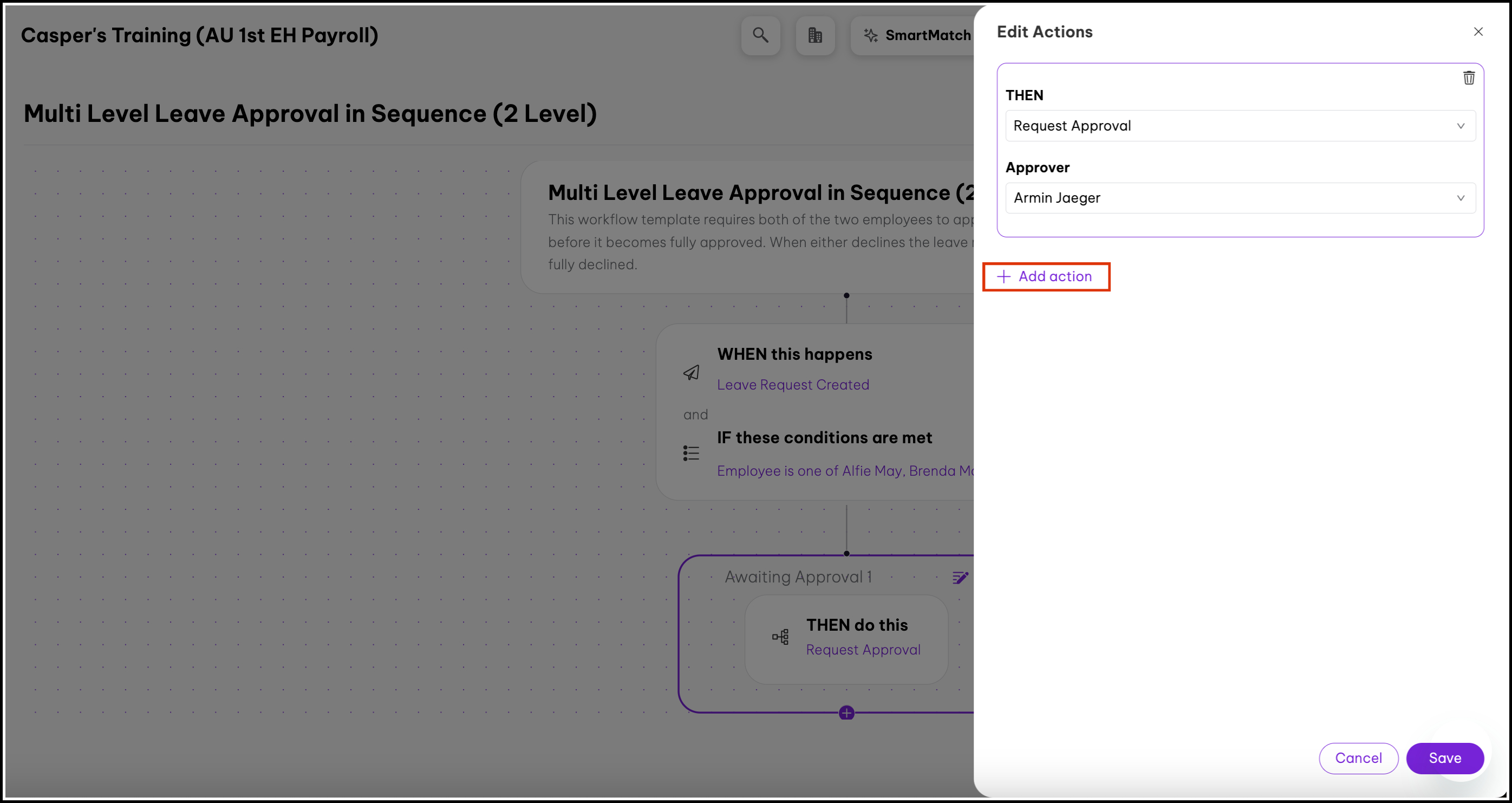Click the paper plane trigger icon

click(x=691, y=372)
